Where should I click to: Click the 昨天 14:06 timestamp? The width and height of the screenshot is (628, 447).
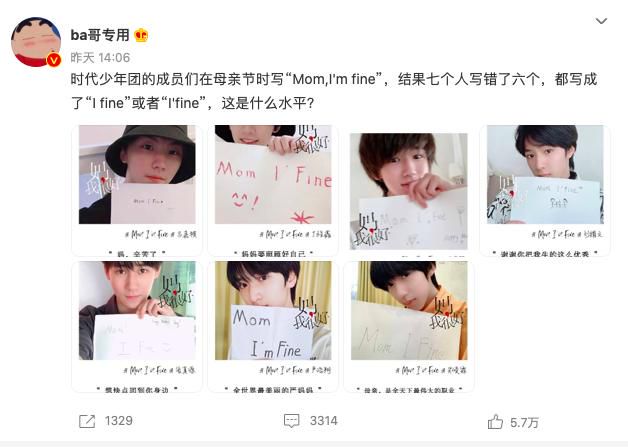[x=100, y=58]
